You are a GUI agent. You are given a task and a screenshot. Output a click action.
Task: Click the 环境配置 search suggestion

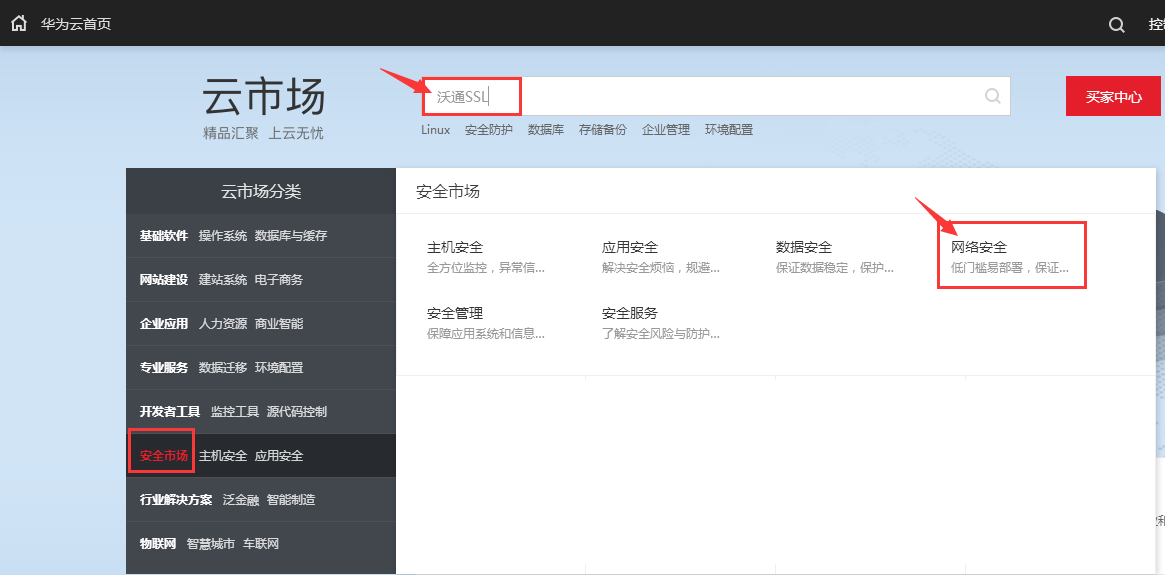[x=729, y=130]
